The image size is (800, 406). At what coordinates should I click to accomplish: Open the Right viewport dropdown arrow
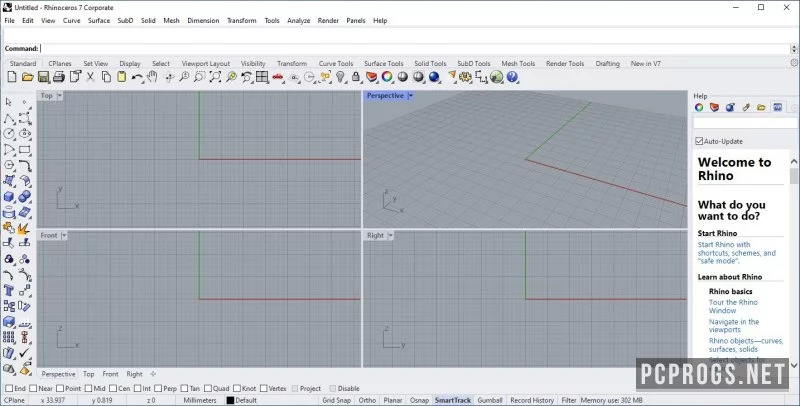coord(390,235)
